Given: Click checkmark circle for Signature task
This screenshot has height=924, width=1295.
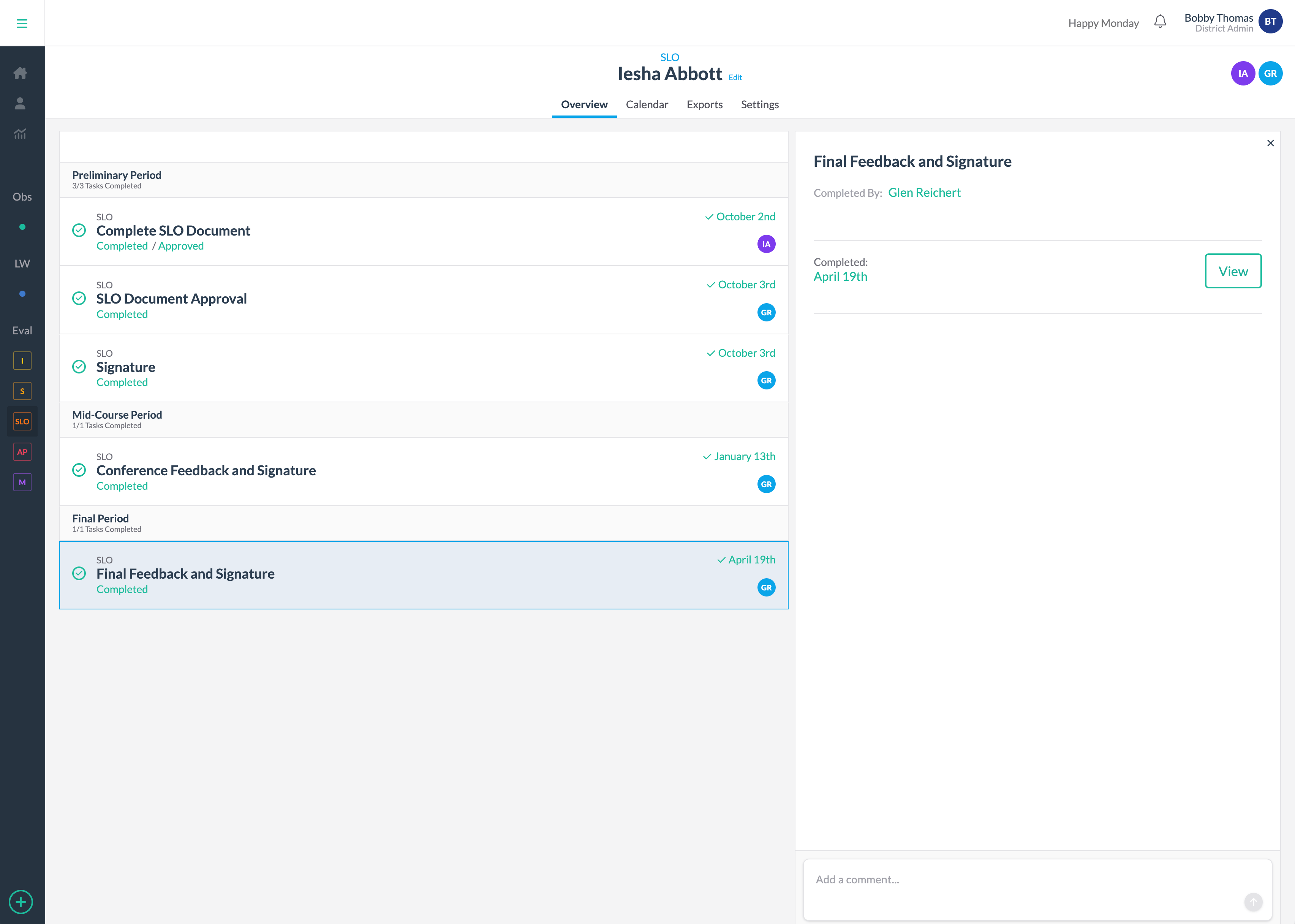Looking at the screenshot, I should tap(79, 367).
